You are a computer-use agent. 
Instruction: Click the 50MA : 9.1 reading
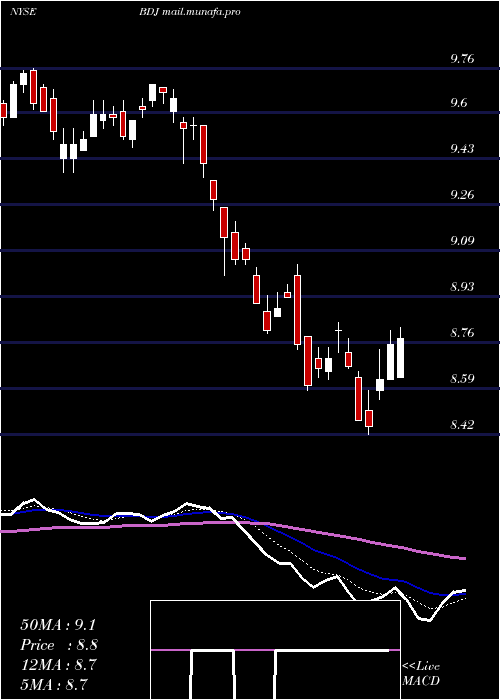click(58, 625)
